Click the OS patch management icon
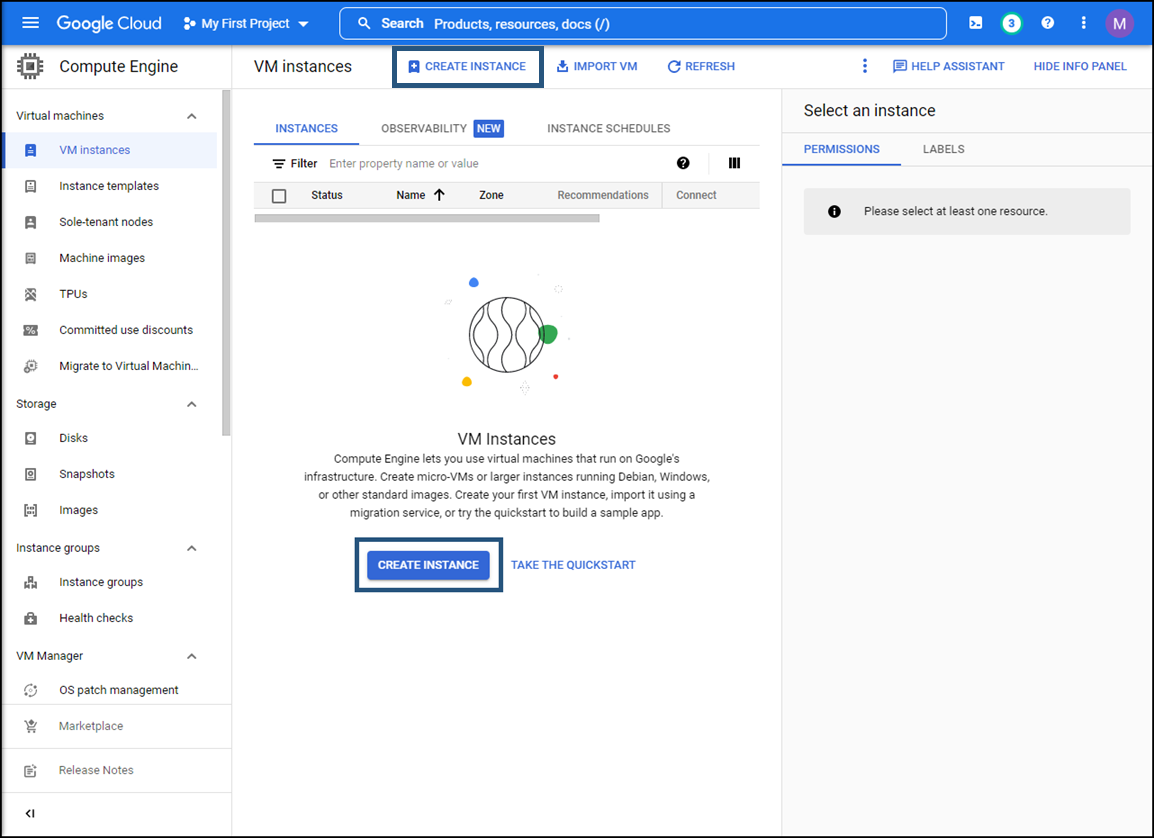 30,691
